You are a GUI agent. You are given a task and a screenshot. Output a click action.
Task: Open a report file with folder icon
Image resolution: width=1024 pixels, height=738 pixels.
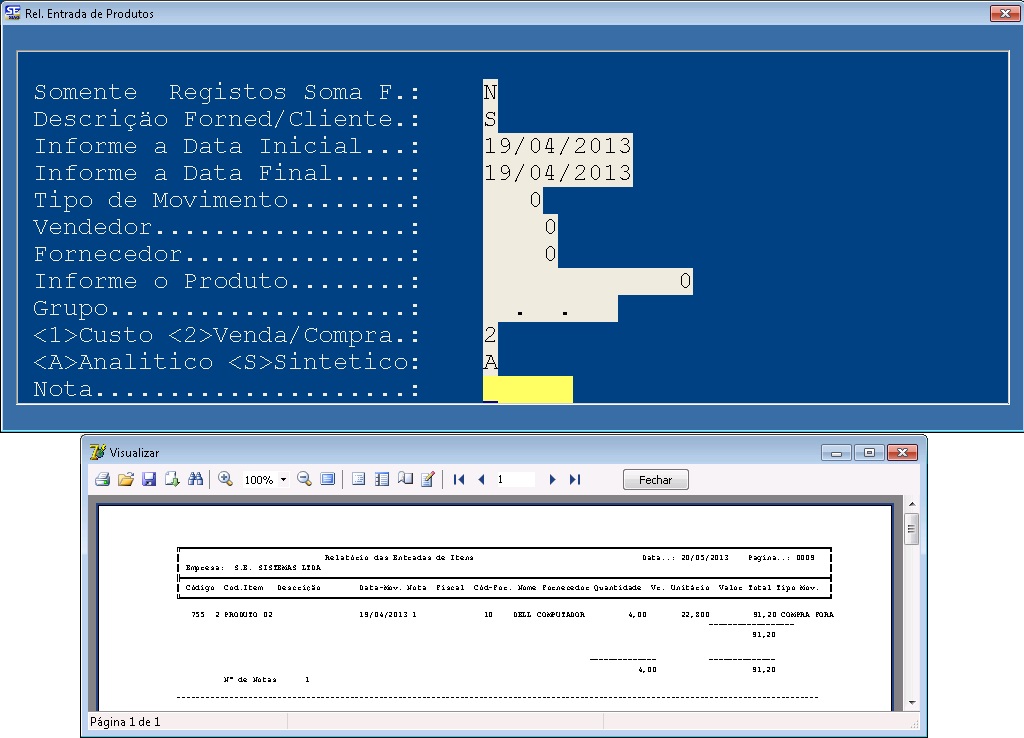pyautogui.click(x=125, y=480)
